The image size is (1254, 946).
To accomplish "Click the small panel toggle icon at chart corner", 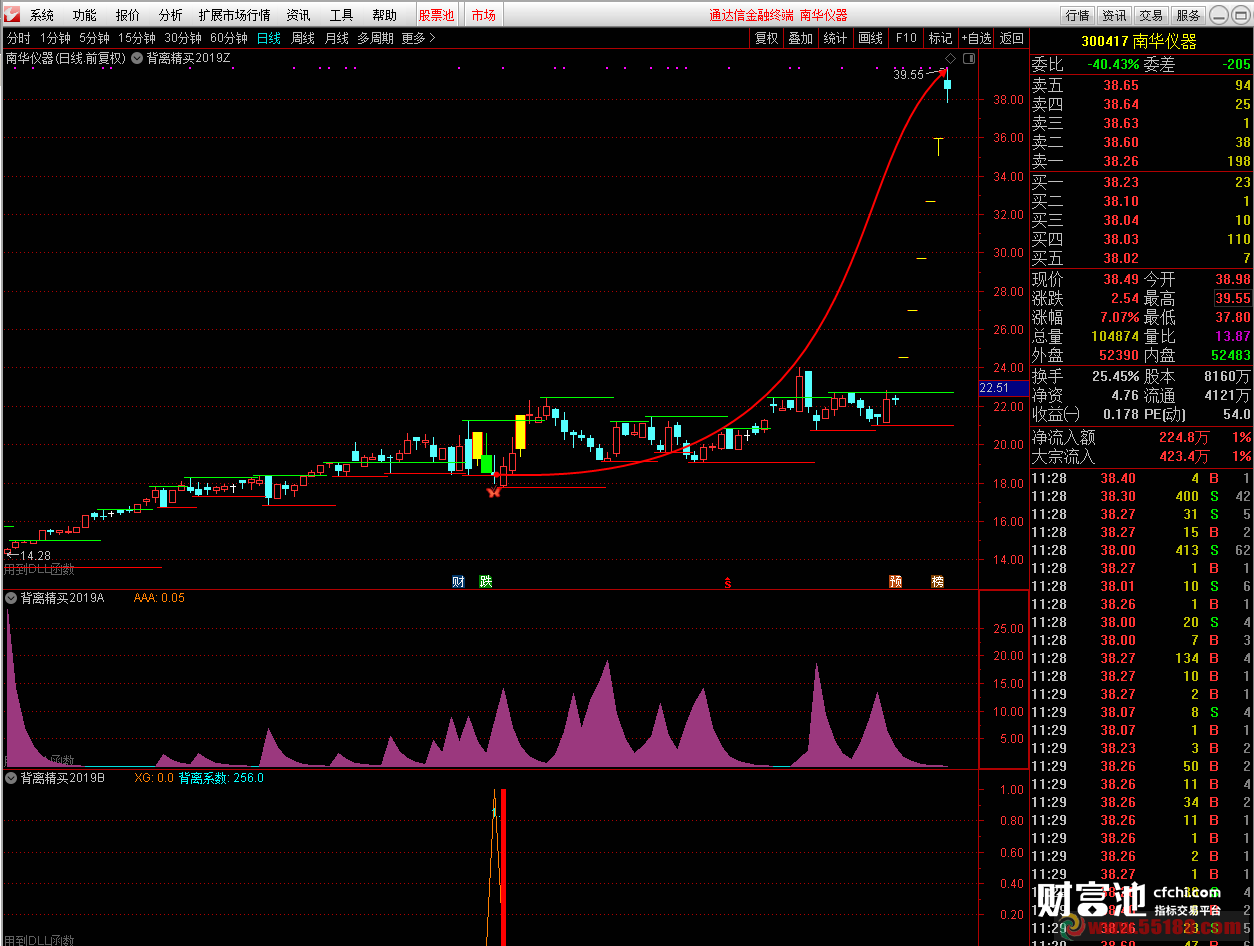I will tap(968, 59).
